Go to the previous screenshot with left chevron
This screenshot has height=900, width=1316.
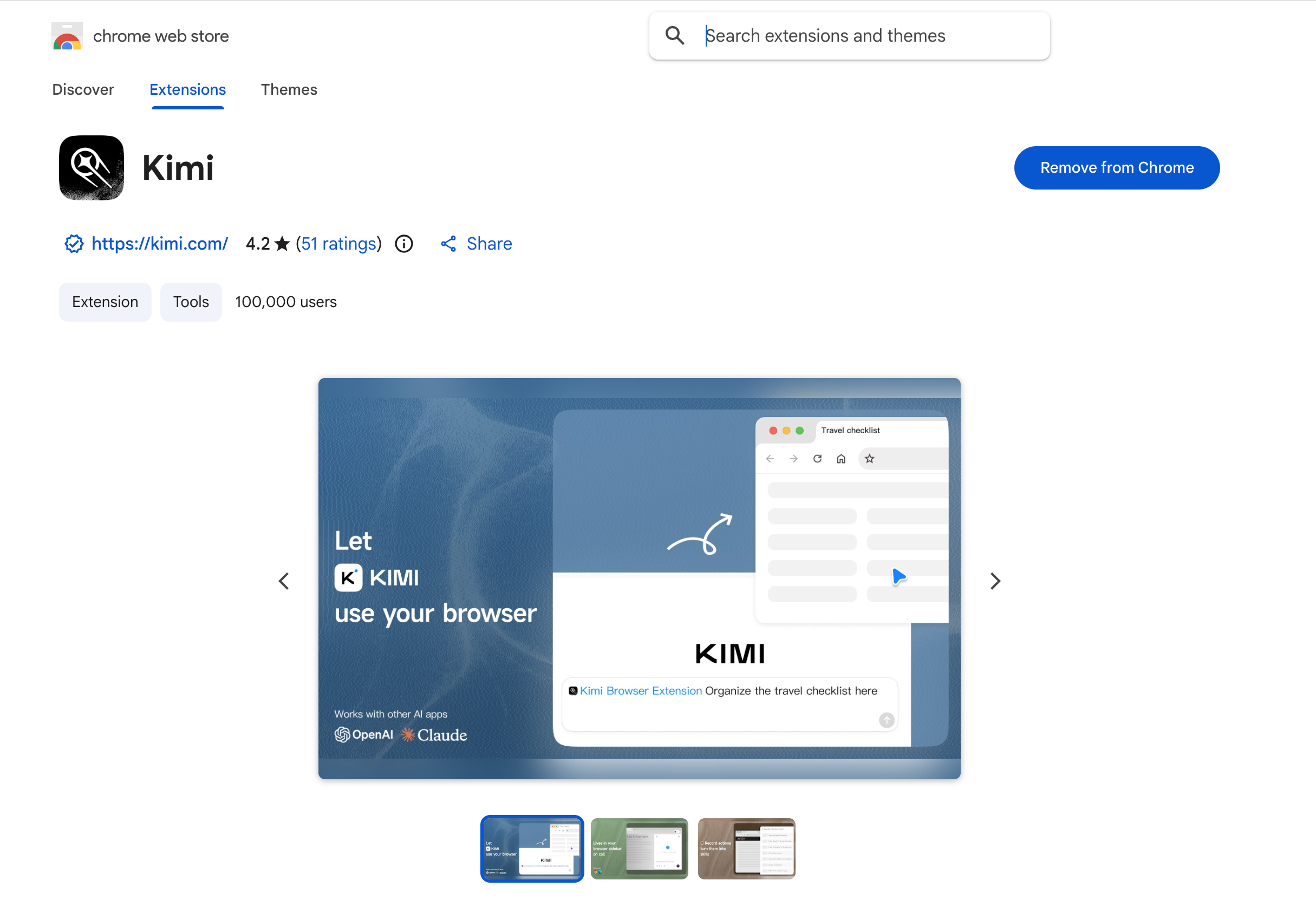[x=284, y=581]
